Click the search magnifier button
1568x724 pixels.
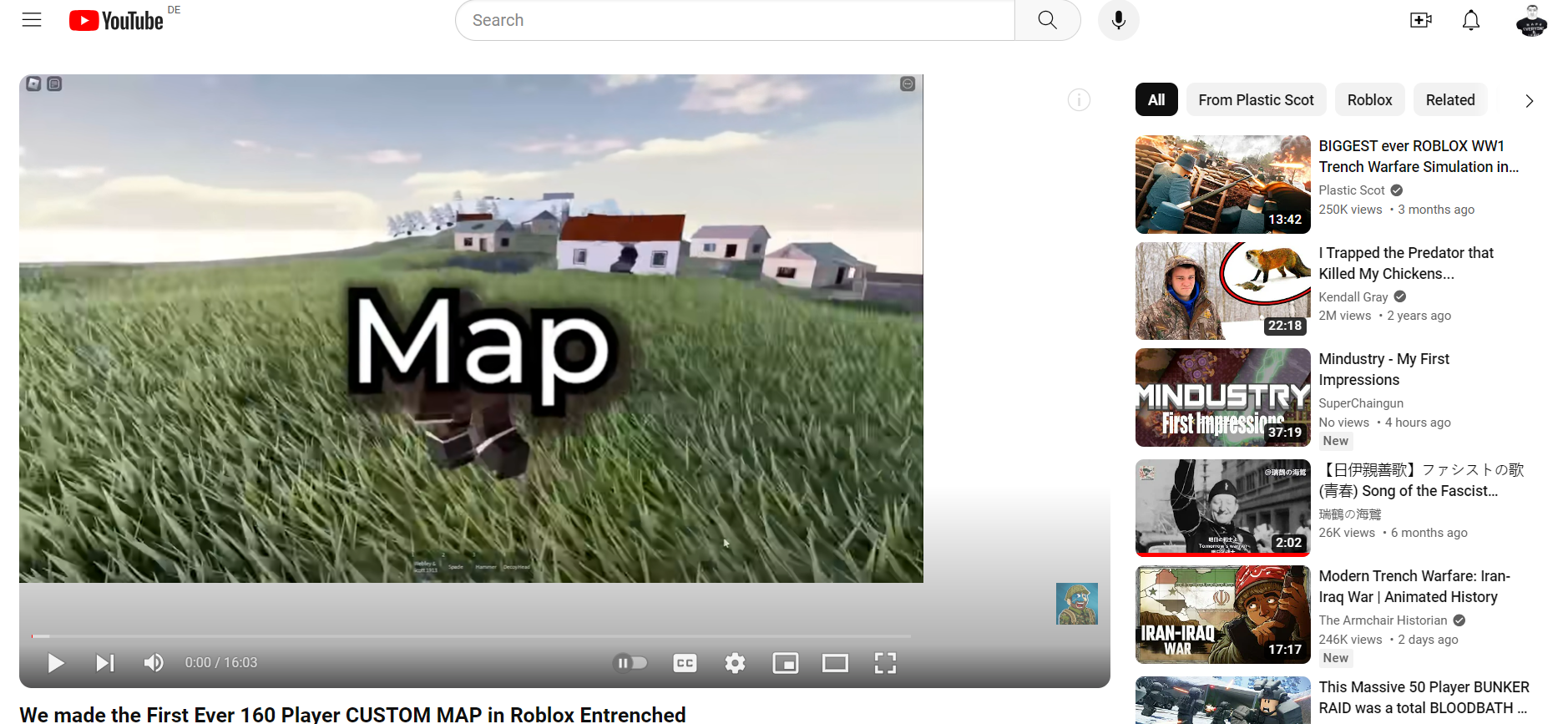coord(1047,20)
